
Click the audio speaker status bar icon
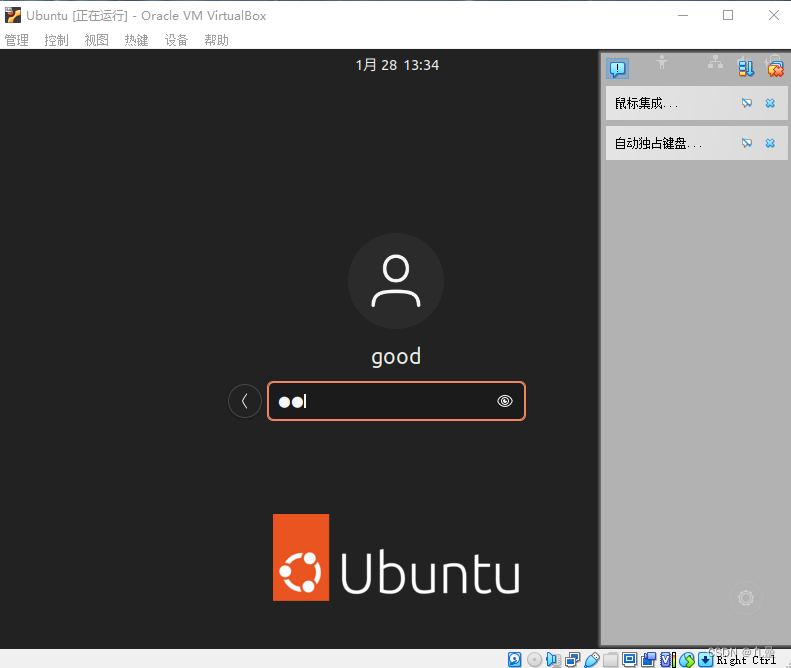[x=553, y=659]
